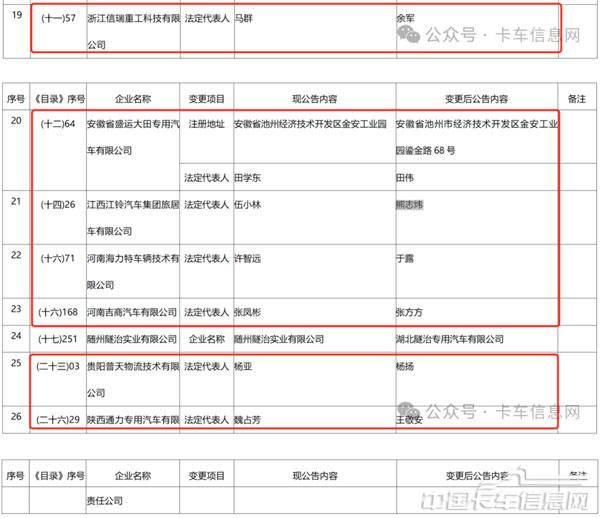The width and height of the screenshot is (600, 518).
Task: Select changed address ending in 68 号
Action: point(477,137)
